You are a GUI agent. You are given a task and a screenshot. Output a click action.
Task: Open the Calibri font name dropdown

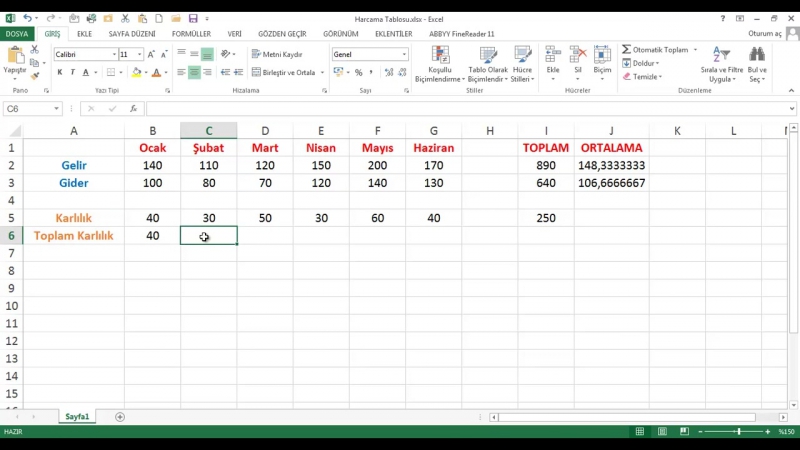(x=114, y=54)
